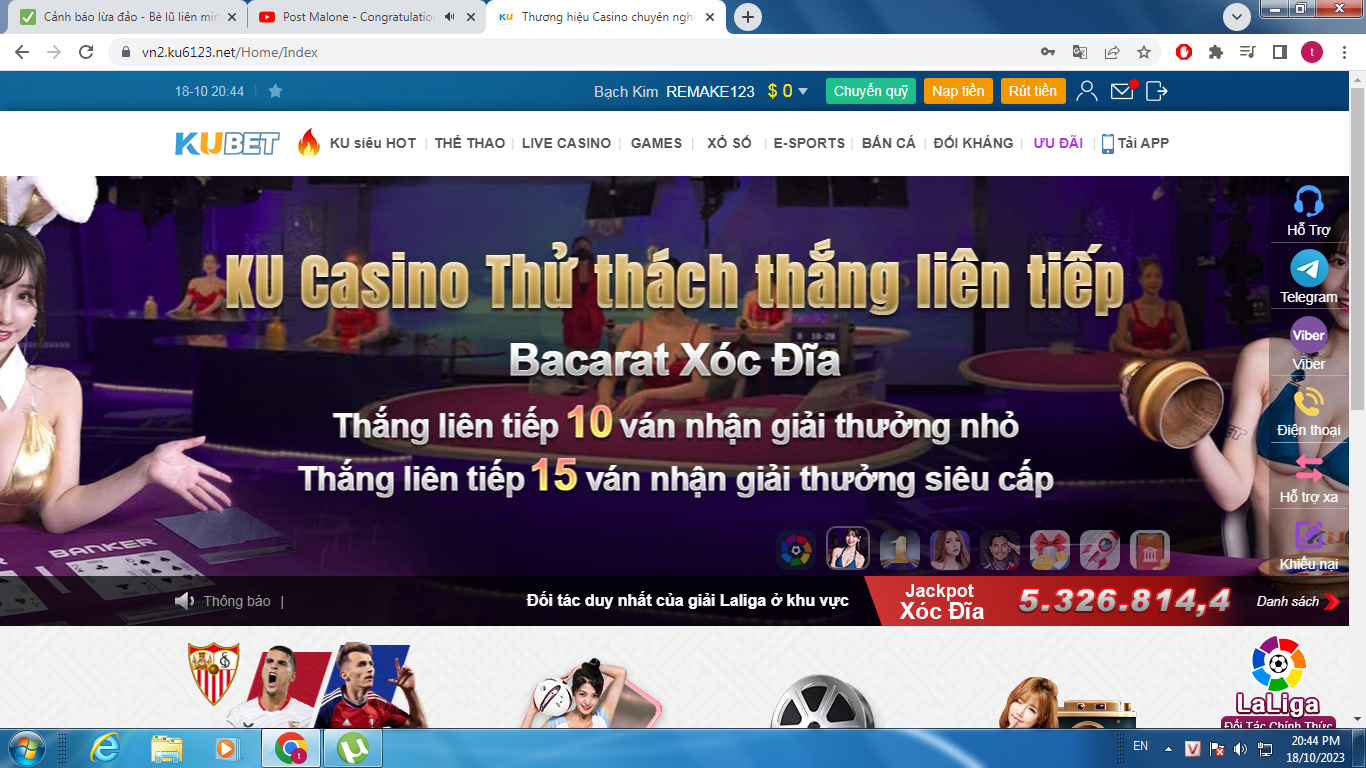Open the mail inbox envelope icon
The image size is (1366, 768).
(1122, 91)
